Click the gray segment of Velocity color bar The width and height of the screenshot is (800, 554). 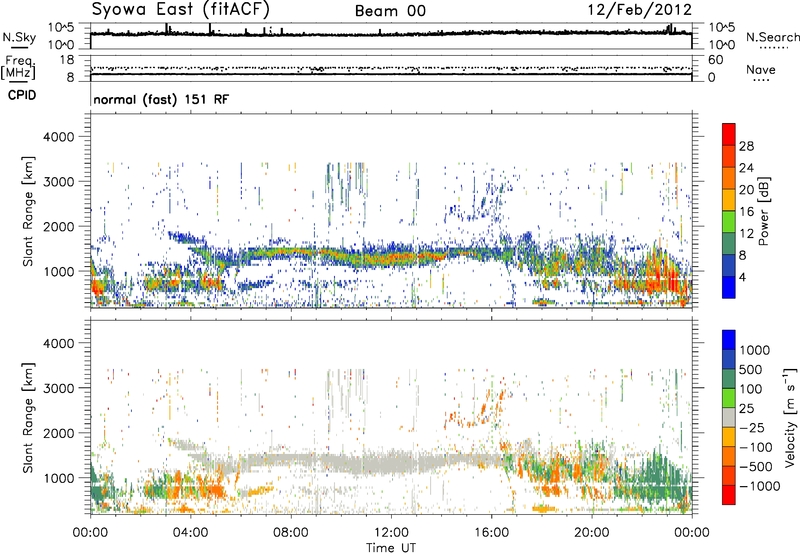pyautogui.click(x=729, y=418)
